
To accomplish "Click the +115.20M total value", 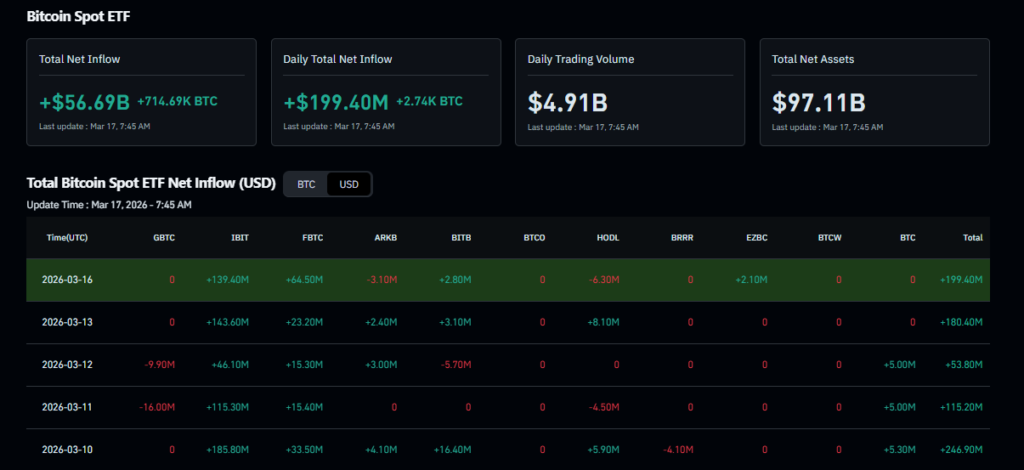I will pos(961,407).
